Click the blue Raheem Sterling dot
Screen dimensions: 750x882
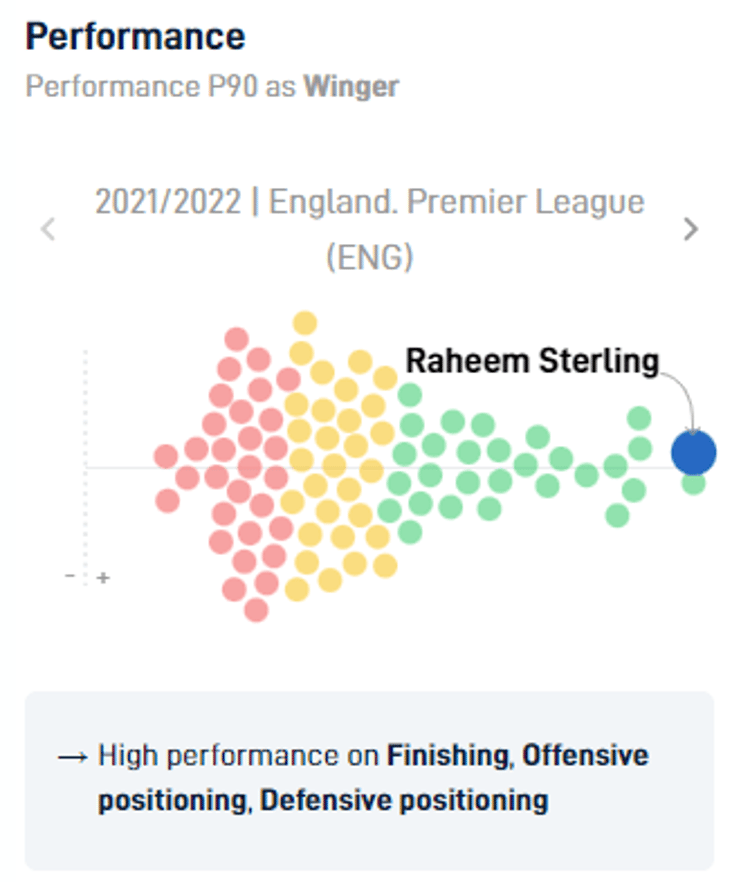tap(694, 450)
